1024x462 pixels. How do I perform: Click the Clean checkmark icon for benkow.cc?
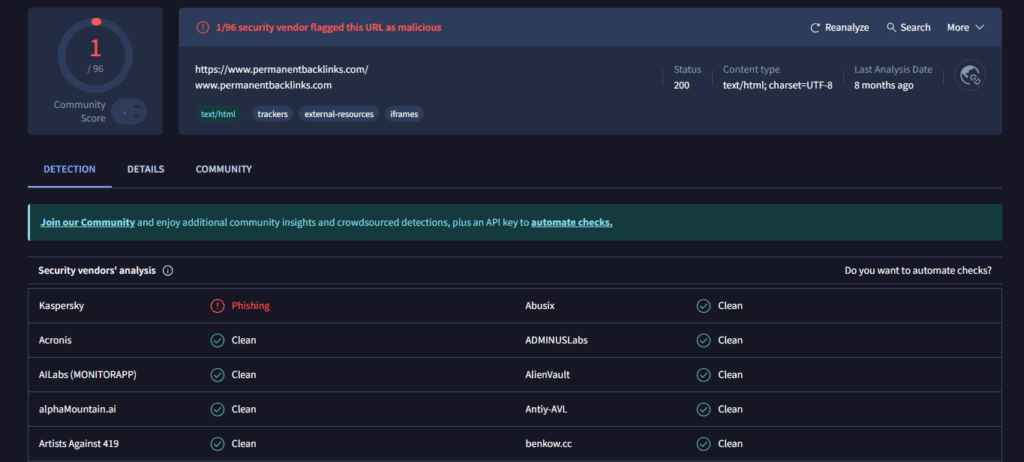click(704, 443)
